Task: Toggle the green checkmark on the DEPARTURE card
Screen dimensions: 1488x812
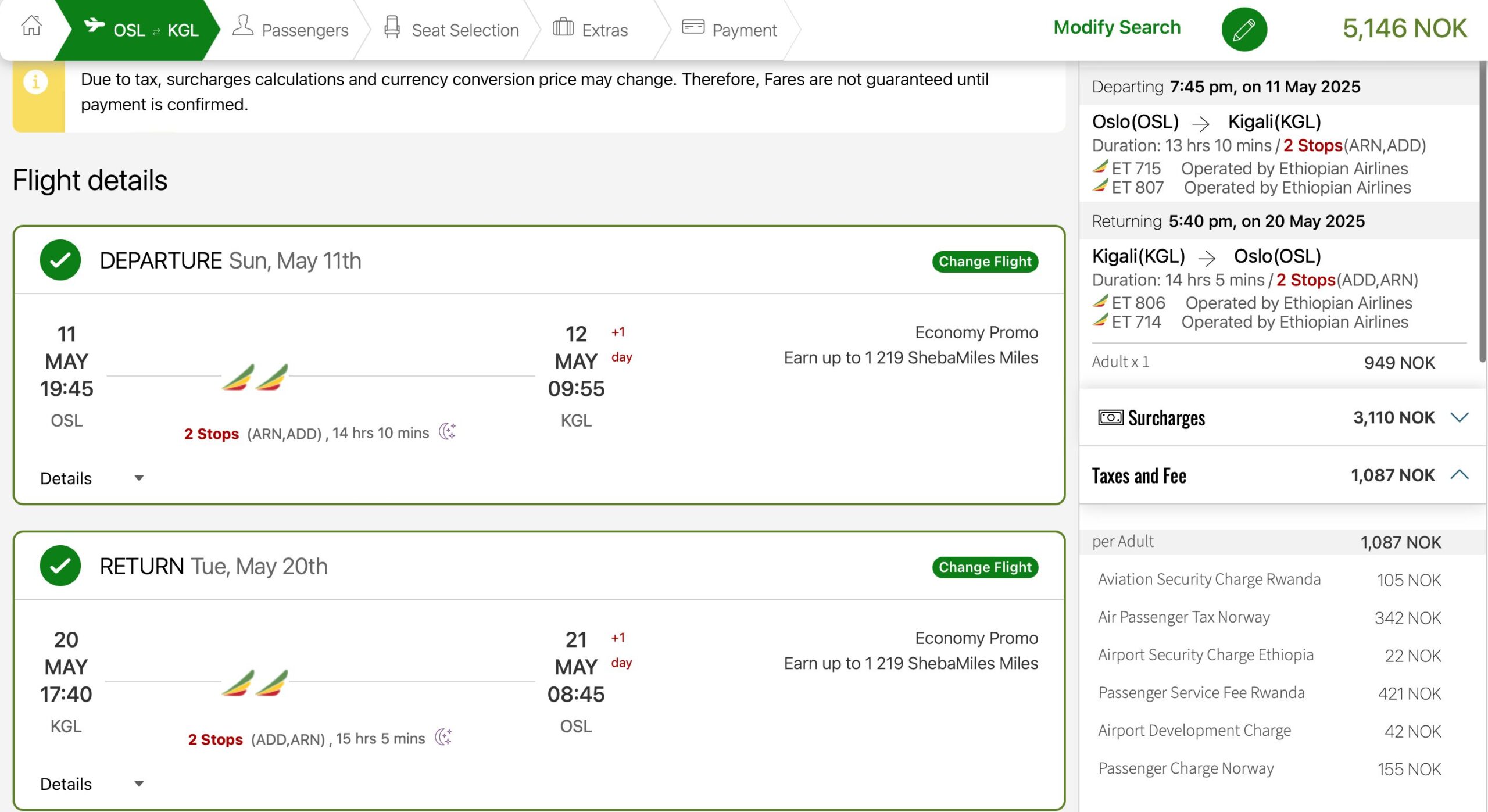Action: [x=60, y=260]
